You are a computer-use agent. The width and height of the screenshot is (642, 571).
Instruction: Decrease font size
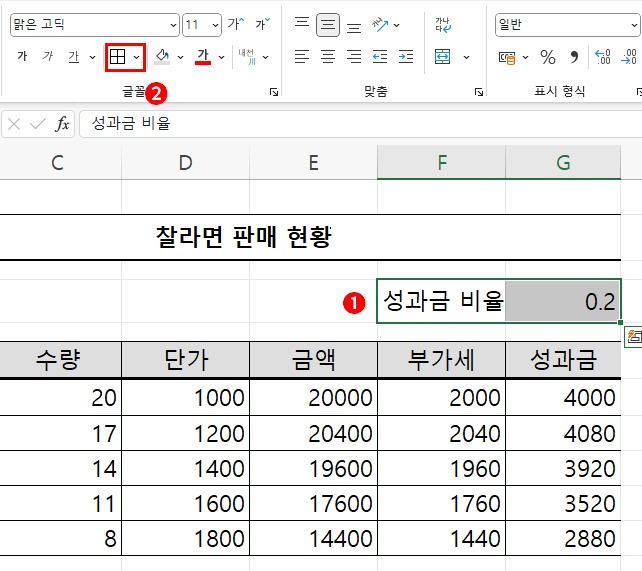(x=262, y=24)
